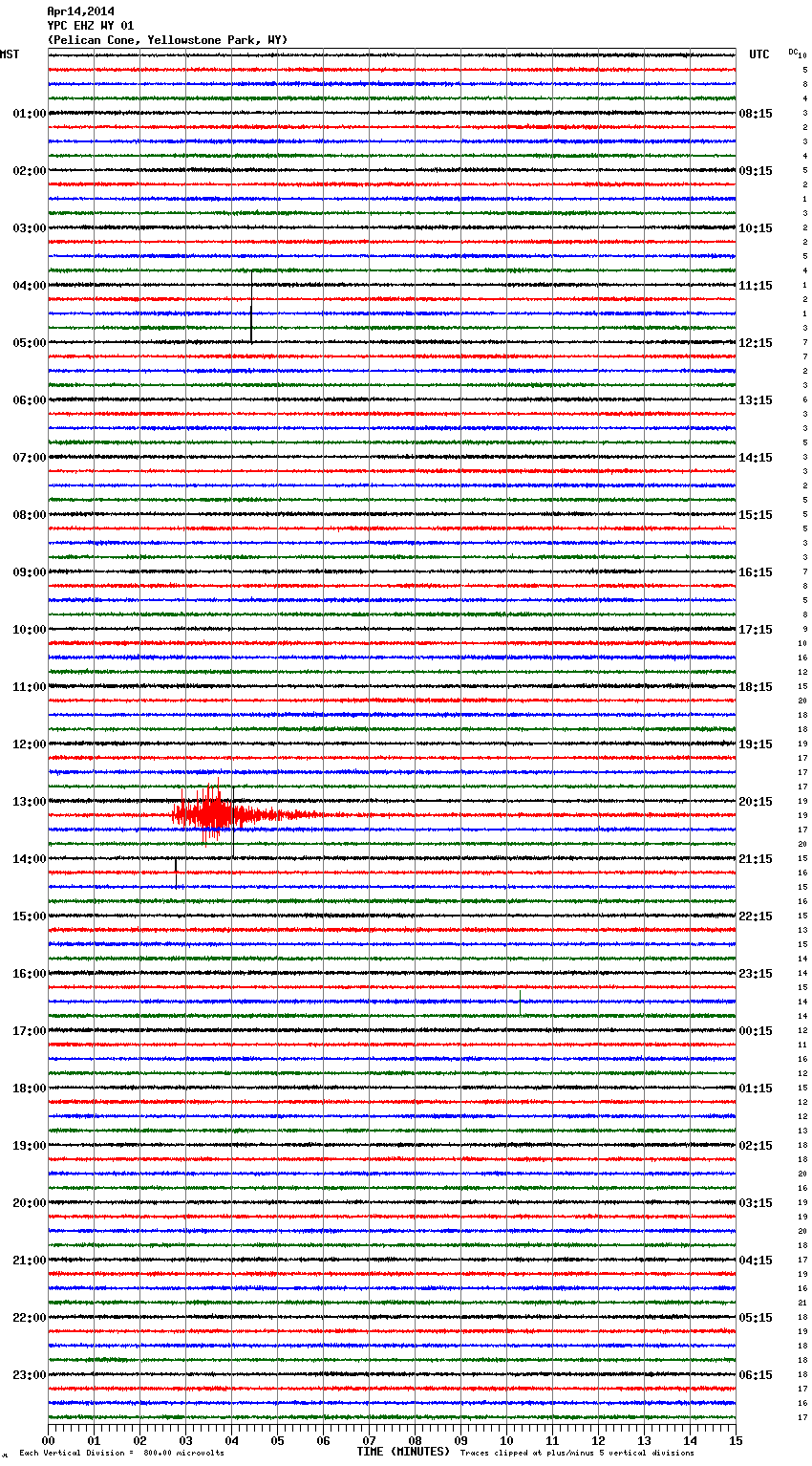Select the minute-axis tick label "05"
Image resolution: width=812 pixels, height=1466 pixels.
(277, 1440)
